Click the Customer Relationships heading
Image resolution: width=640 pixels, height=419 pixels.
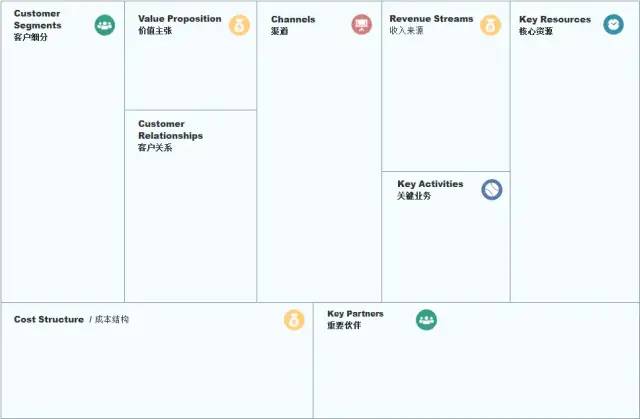(x=170, y=130)
